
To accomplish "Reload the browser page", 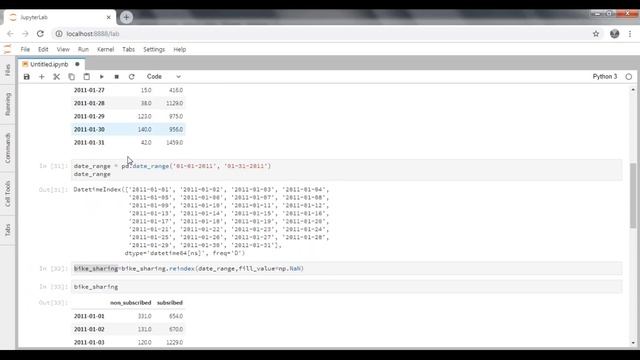I will (40, 34).
